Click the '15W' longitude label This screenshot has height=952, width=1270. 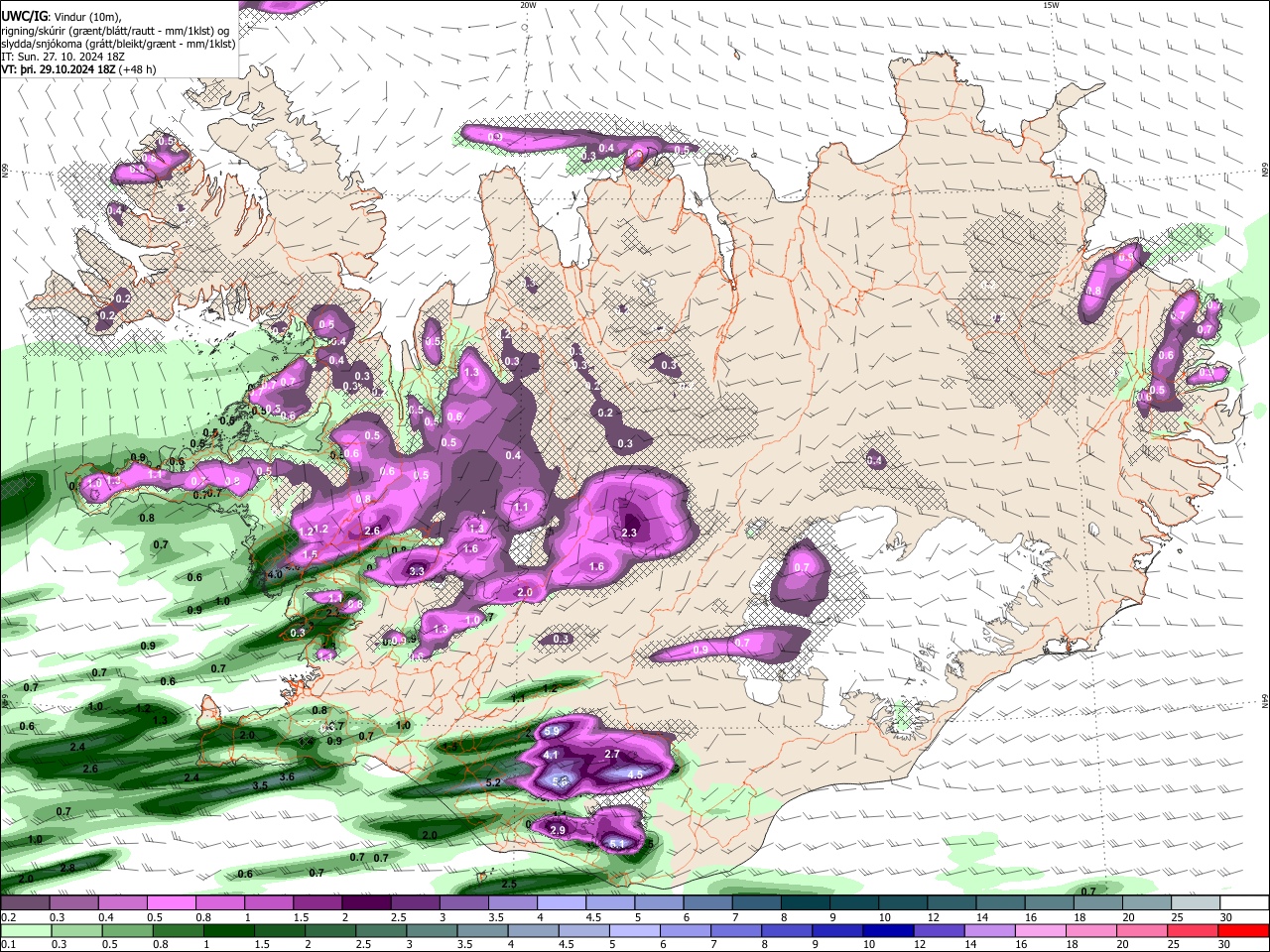(1051, 5)
